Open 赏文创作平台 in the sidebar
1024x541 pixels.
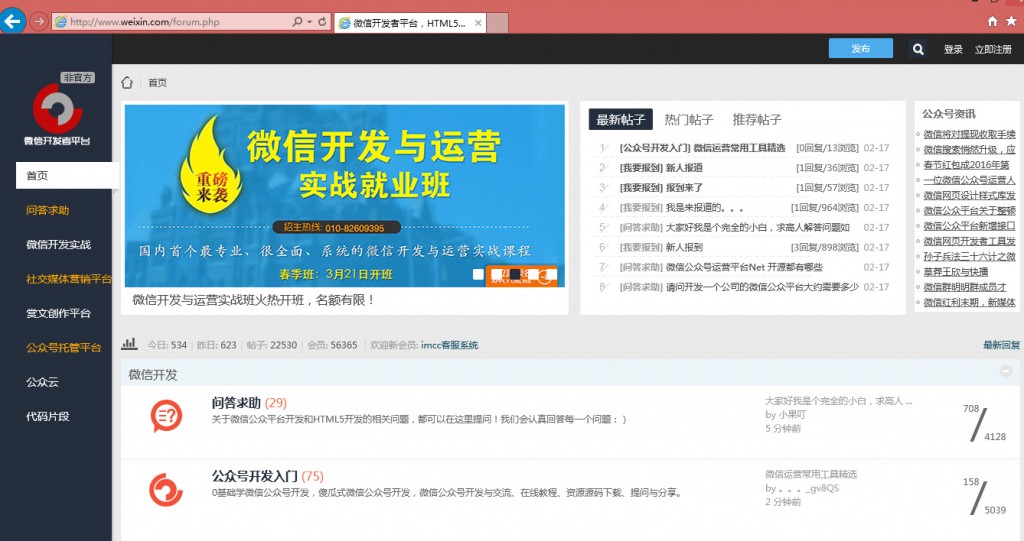[x=58, y=313]
